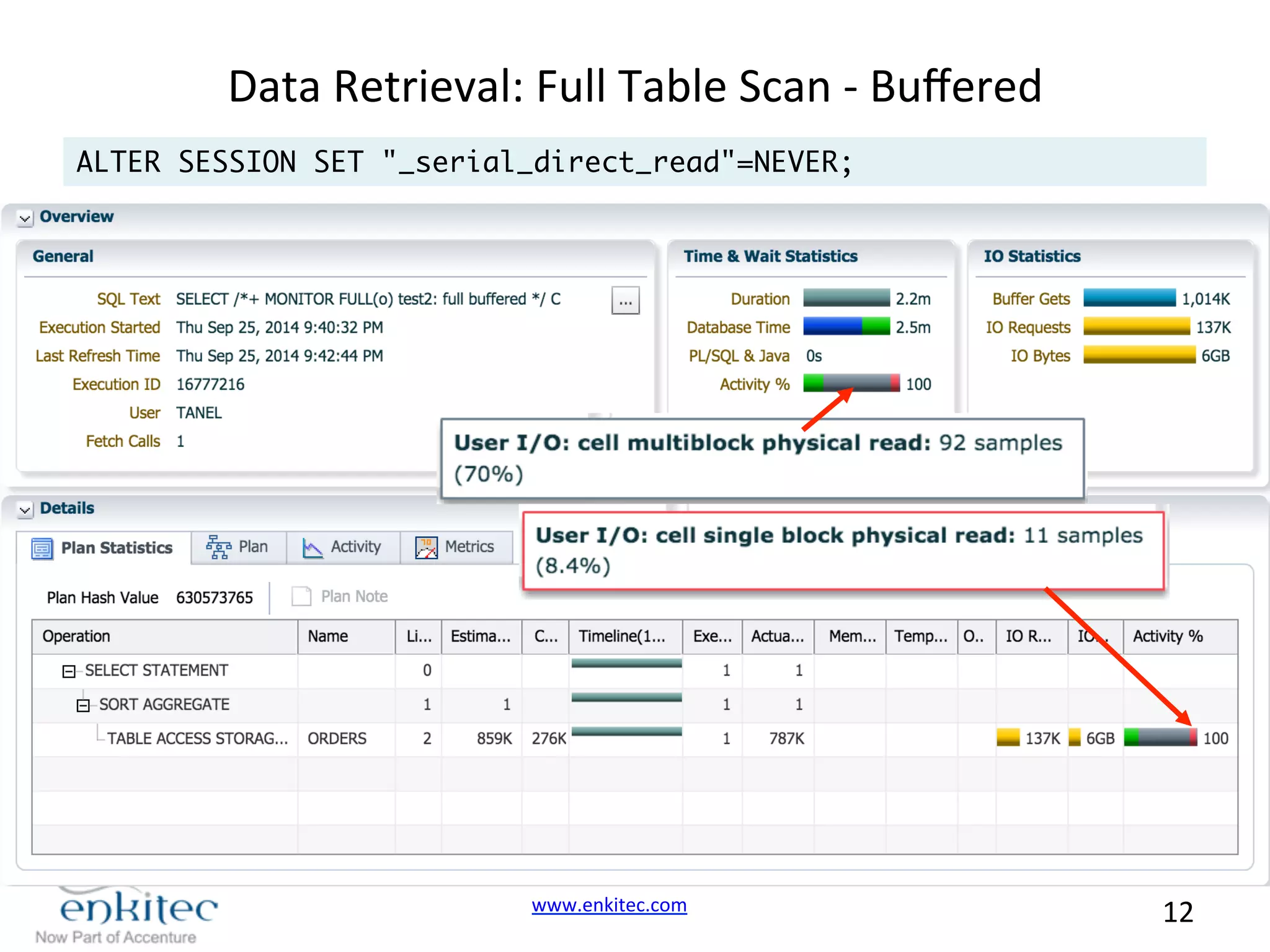Click the Temp... column header
Viewport: 1270px width, 952px height.
921,637
